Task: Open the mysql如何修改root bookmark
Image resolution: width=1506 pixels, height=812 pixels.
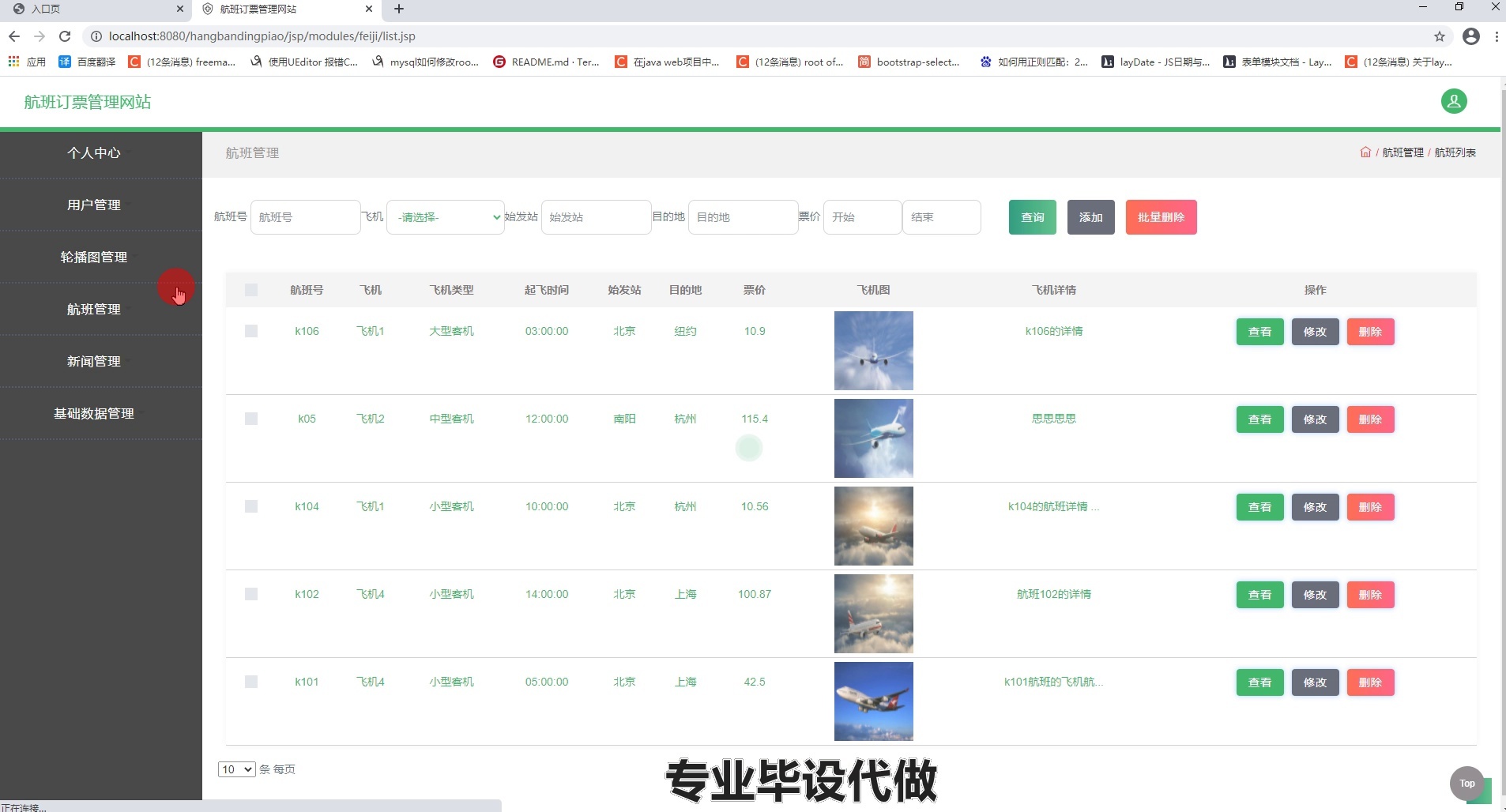Action: coord(425,62)
